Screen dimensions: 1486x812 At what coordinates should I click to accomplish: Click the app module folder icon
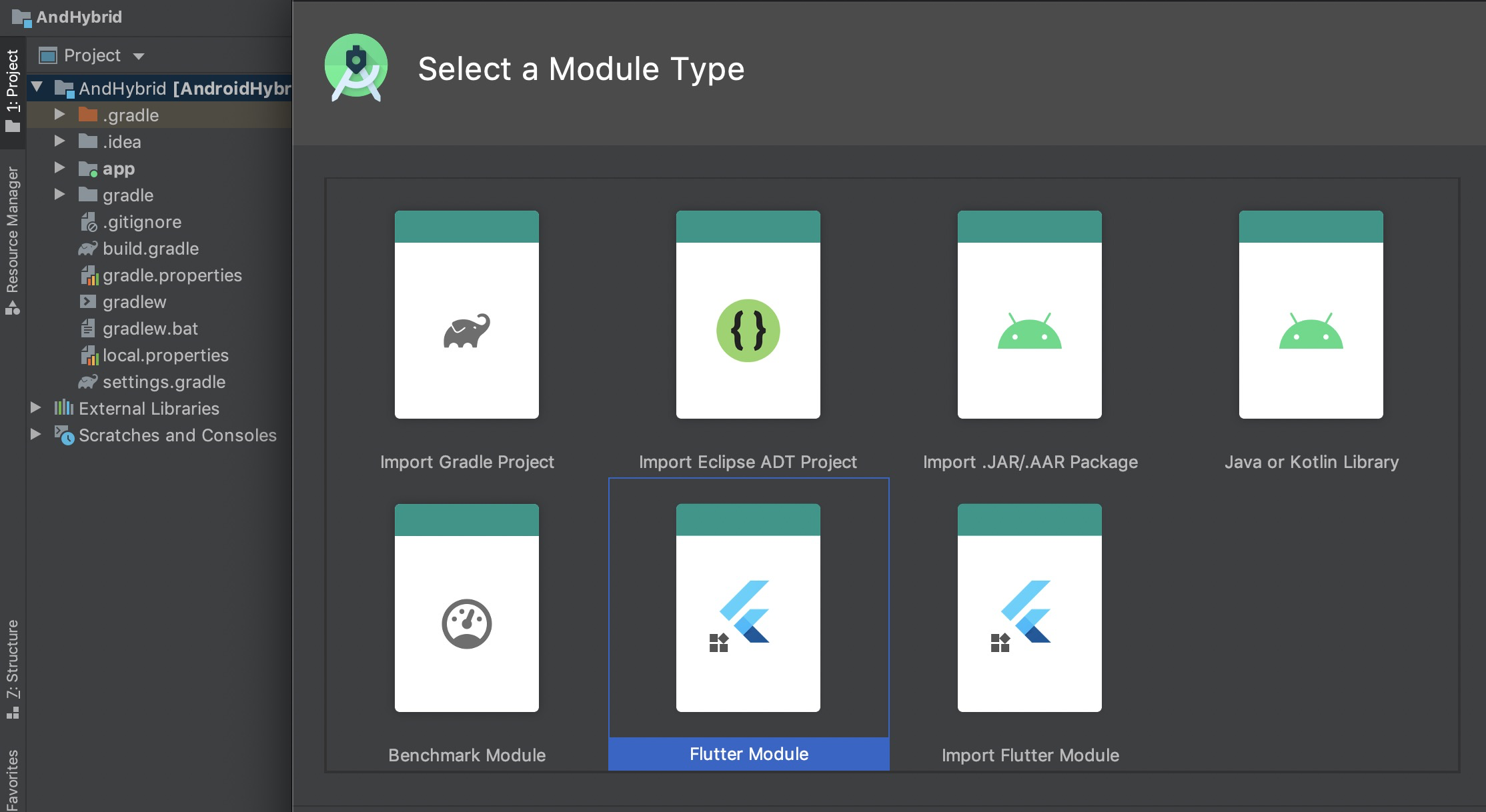(88, 169)
